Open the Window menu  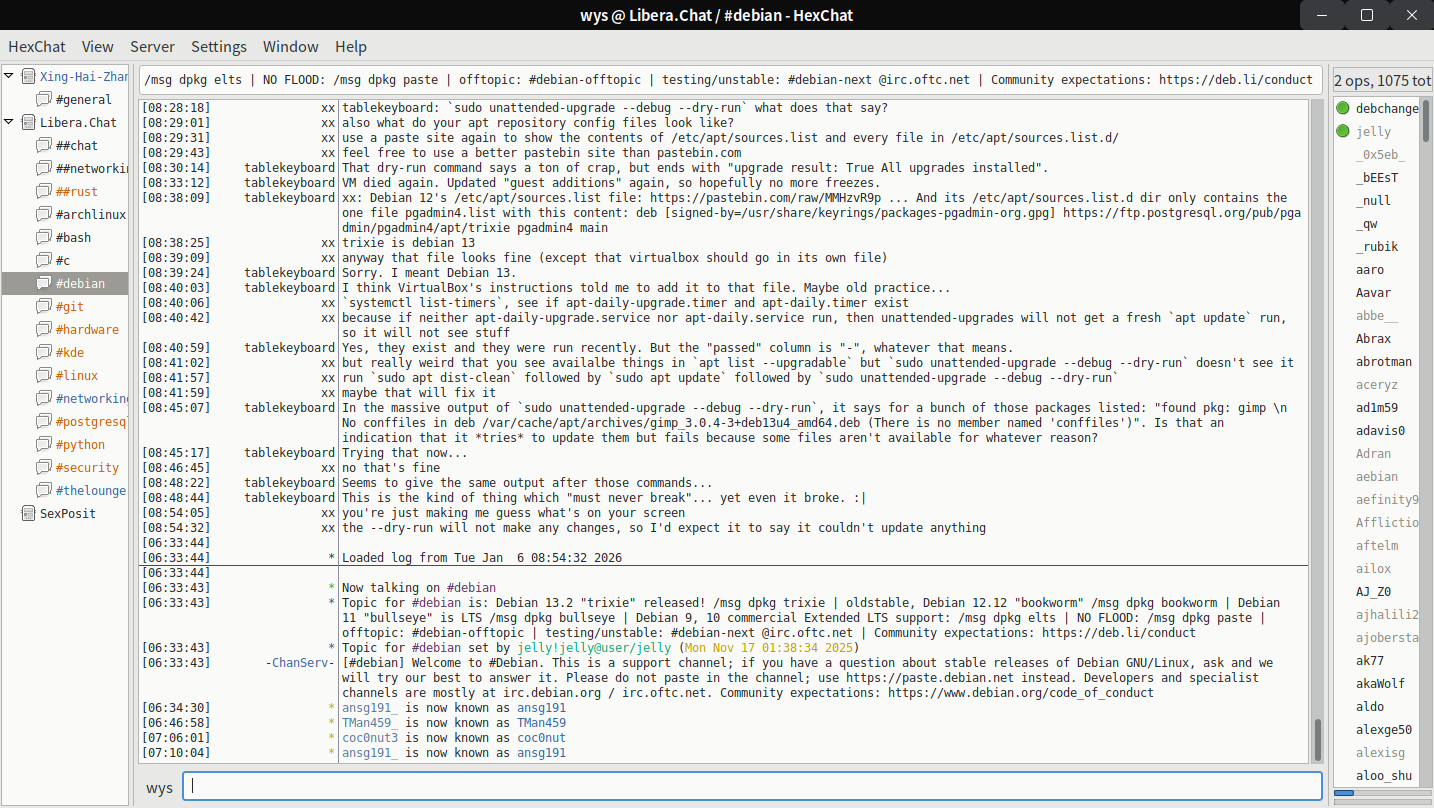[290, 47]
